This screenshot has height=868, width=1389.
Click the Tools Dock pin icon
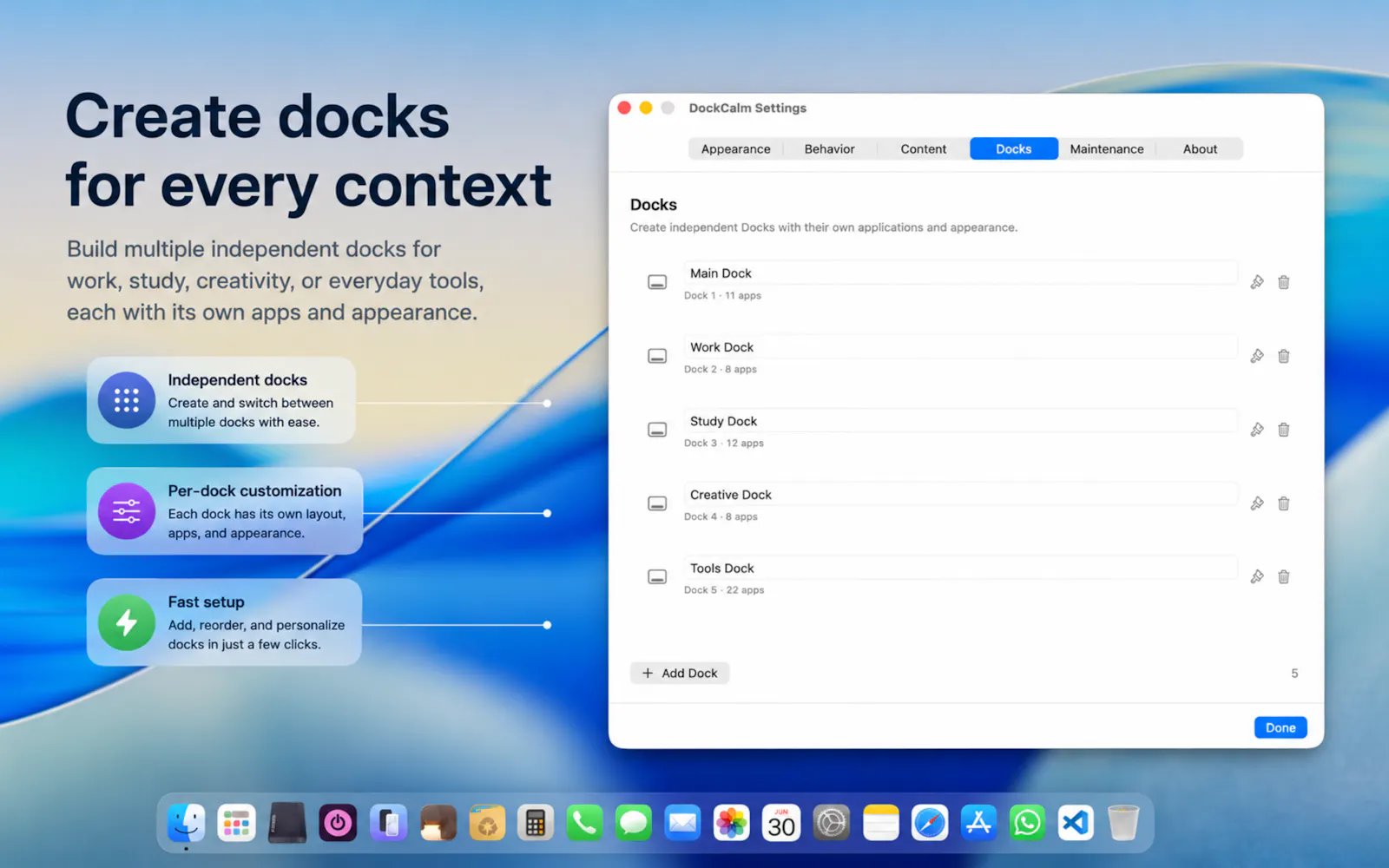[1256, 576]
